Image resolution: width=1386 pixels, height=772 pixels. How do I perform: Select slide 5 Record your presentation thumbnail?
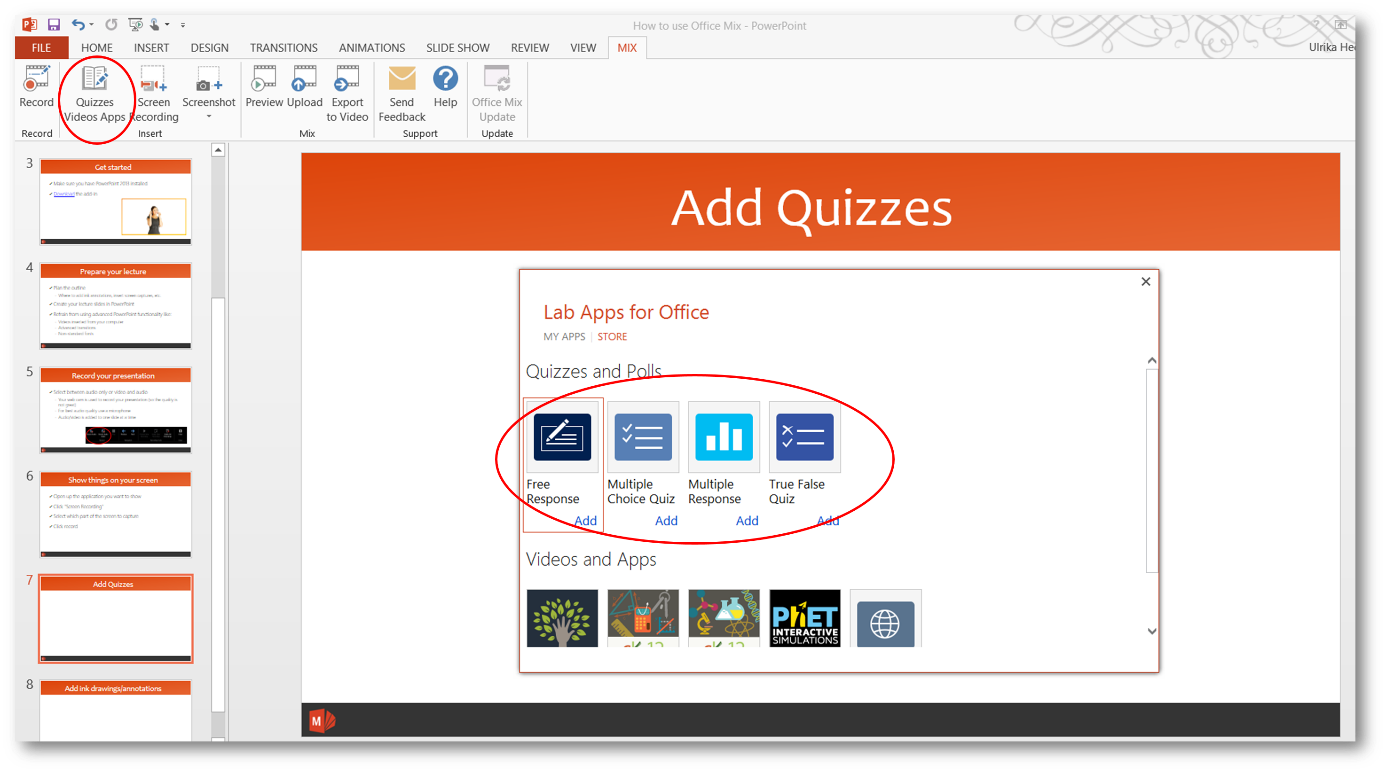click(115, 410)
